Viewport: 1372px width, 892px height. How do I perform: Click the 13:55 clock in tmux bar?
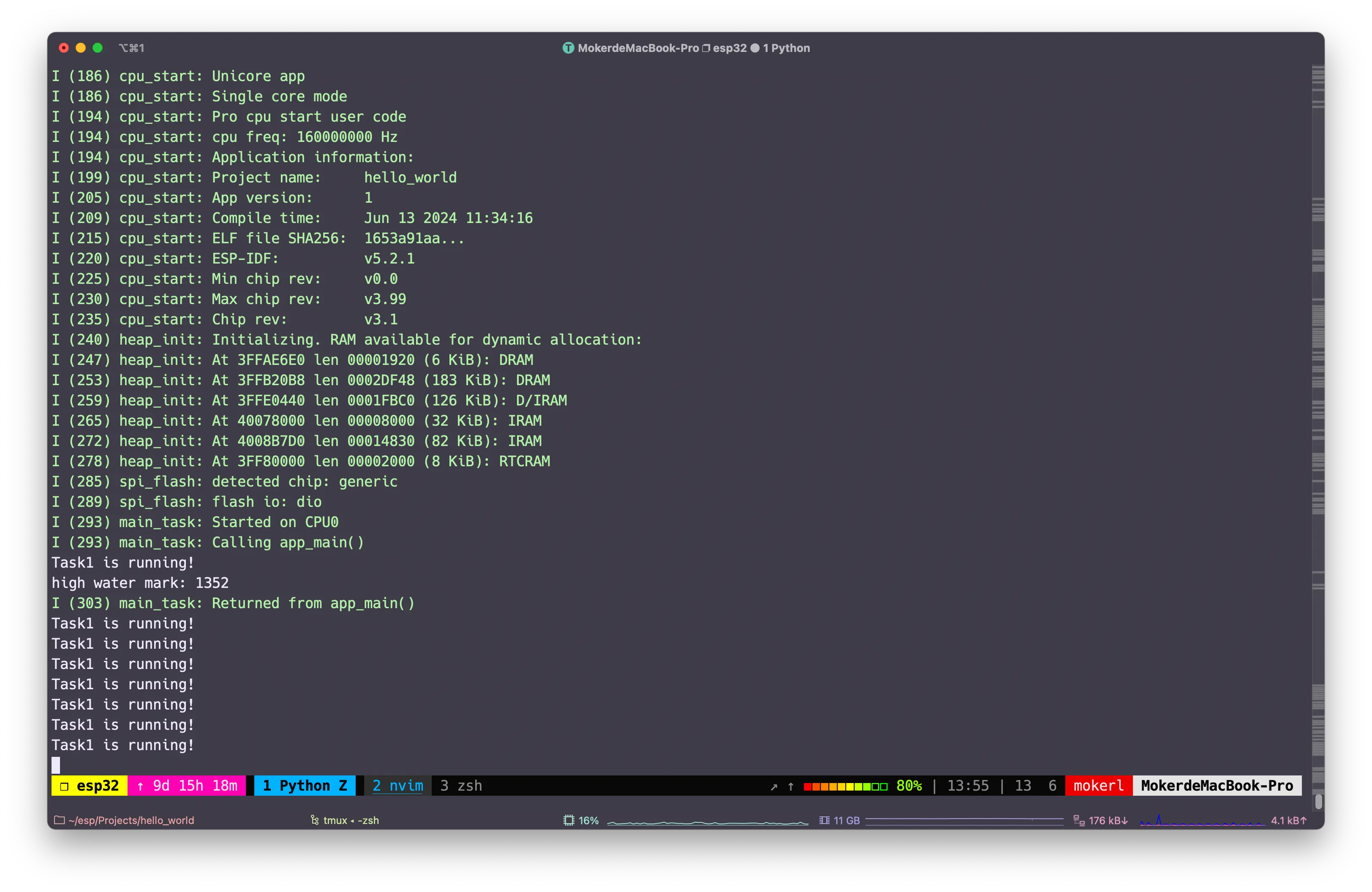pyautogui.click(x=967, y=786)
